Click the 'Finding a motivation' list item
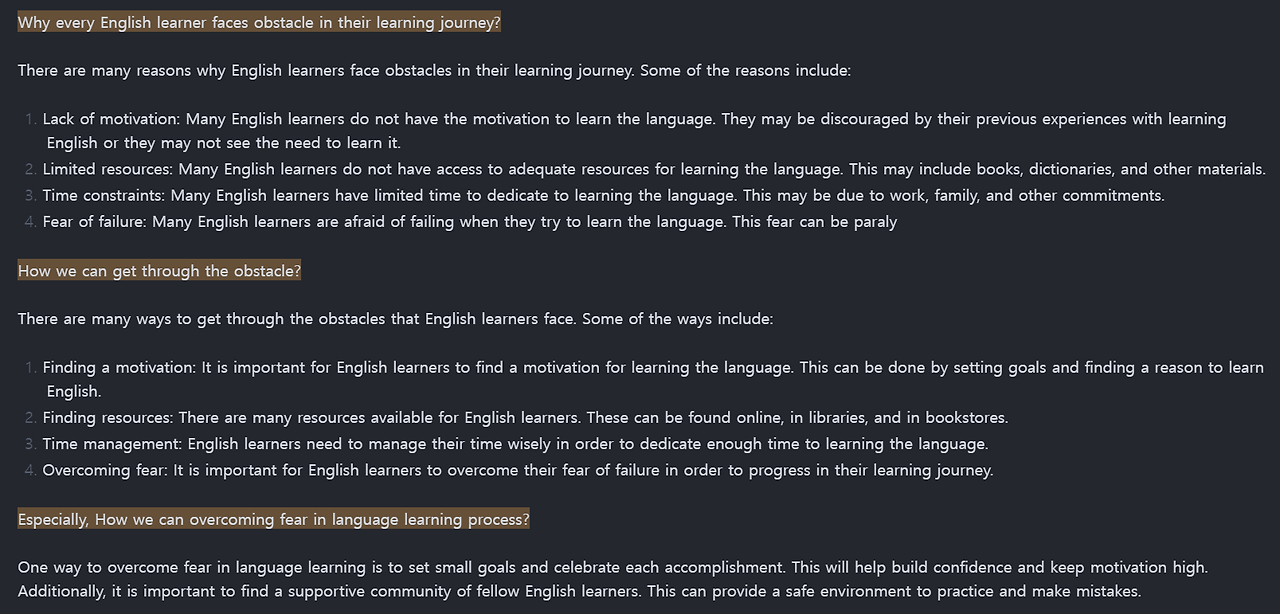1280x614 pixels. (x=654, y=379)
